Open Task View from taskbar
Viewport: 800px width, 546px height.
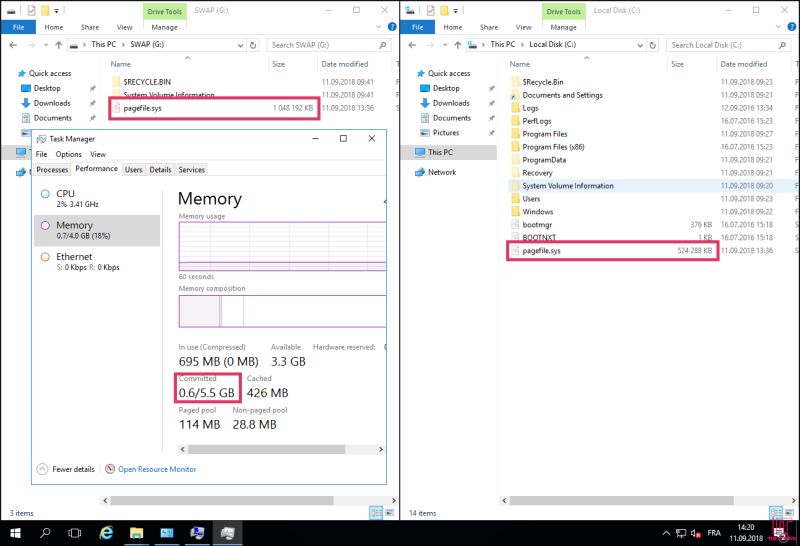tap(75, 533)
